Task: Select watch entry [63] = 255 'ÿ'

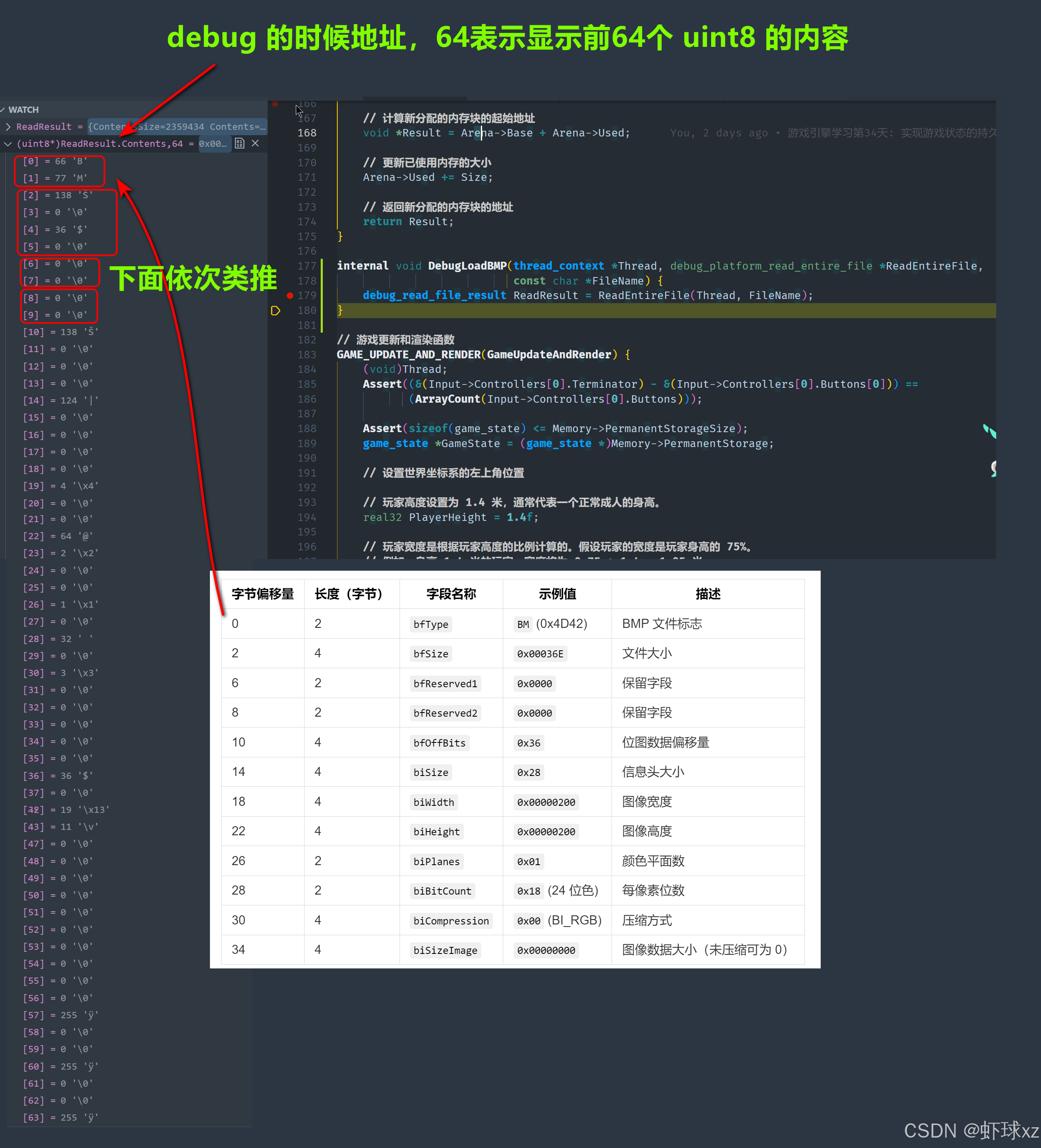Action: tap(61, 1117)
